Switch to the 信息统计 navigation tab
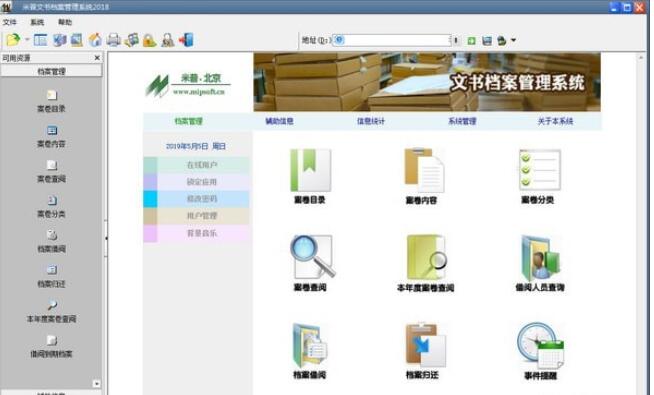Viewport: 654px width, 395px height. pyautogui.click(x=371, y=121)
